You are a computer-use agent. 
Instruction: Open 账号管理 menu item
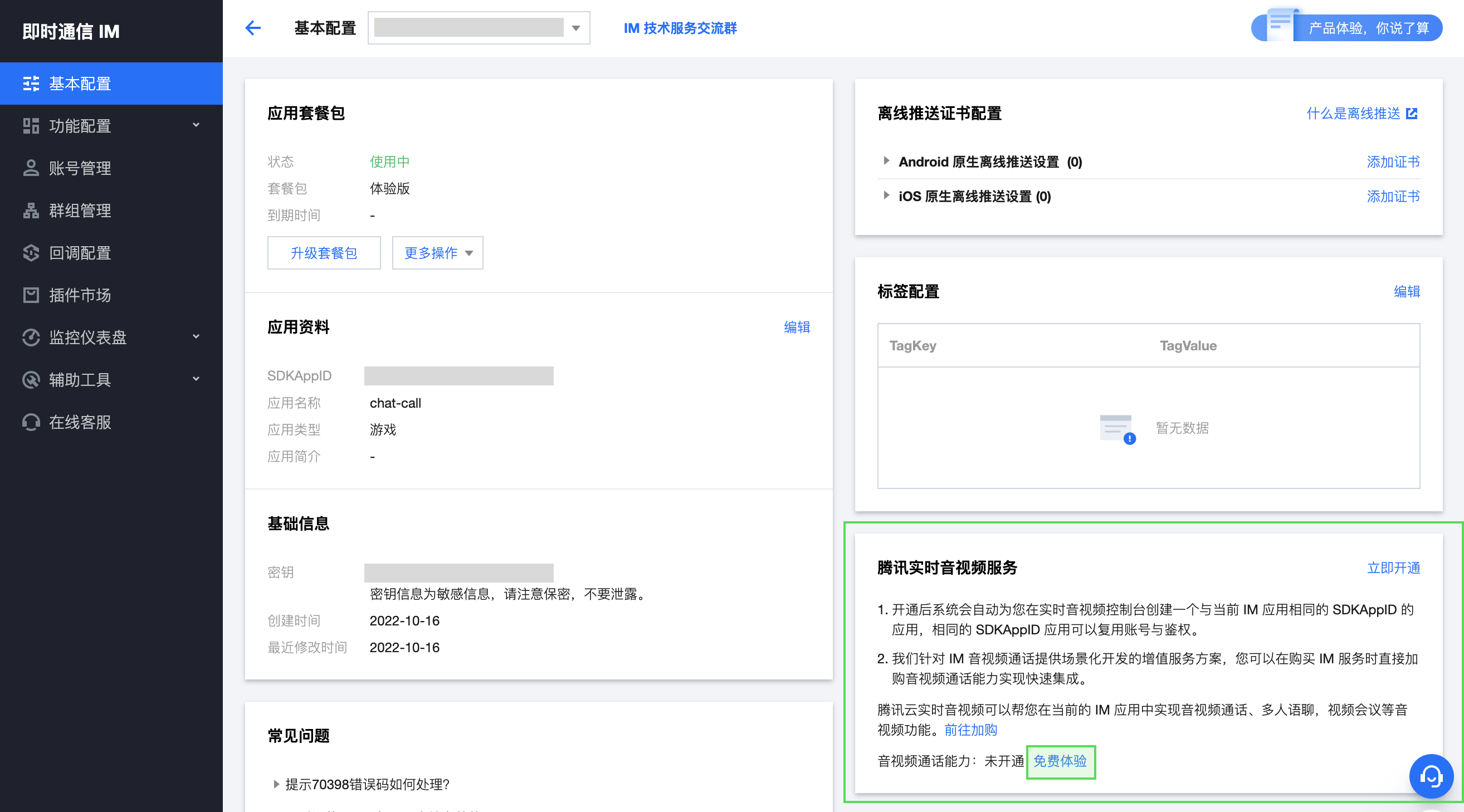[x=111, y=168]
